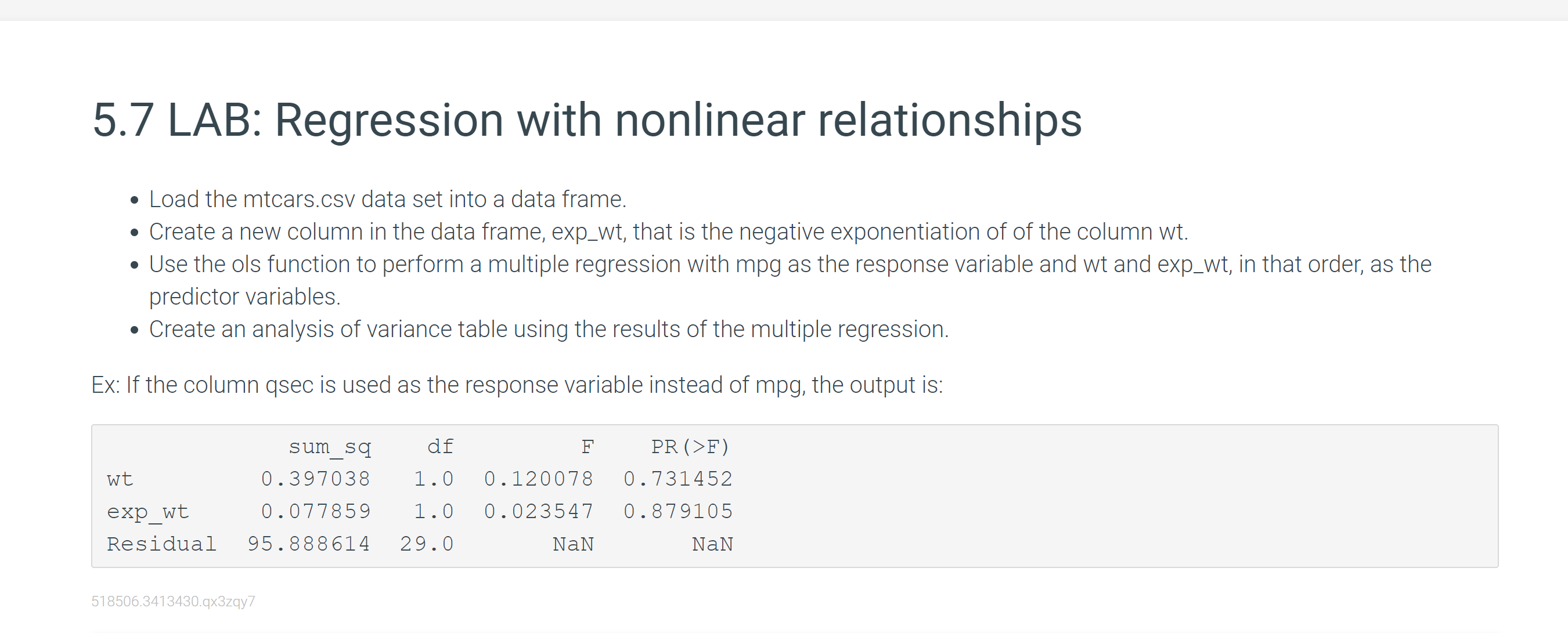Click the 'sum_sq' column header in output
1568x633 pixels.
[x=329, y=447]
